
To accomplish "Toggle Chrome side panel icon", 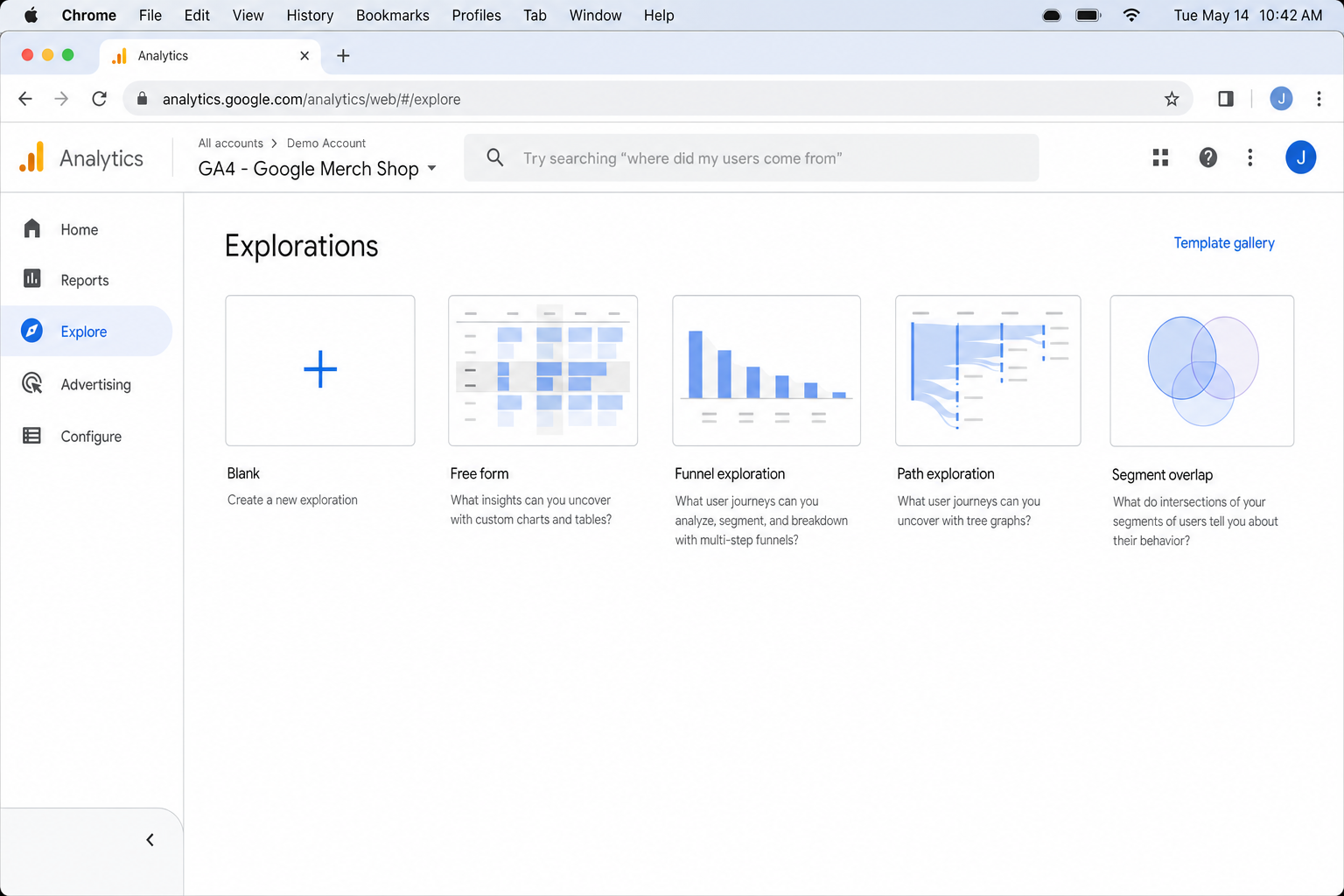I will pyautogui.click(x=1226, y=99).
